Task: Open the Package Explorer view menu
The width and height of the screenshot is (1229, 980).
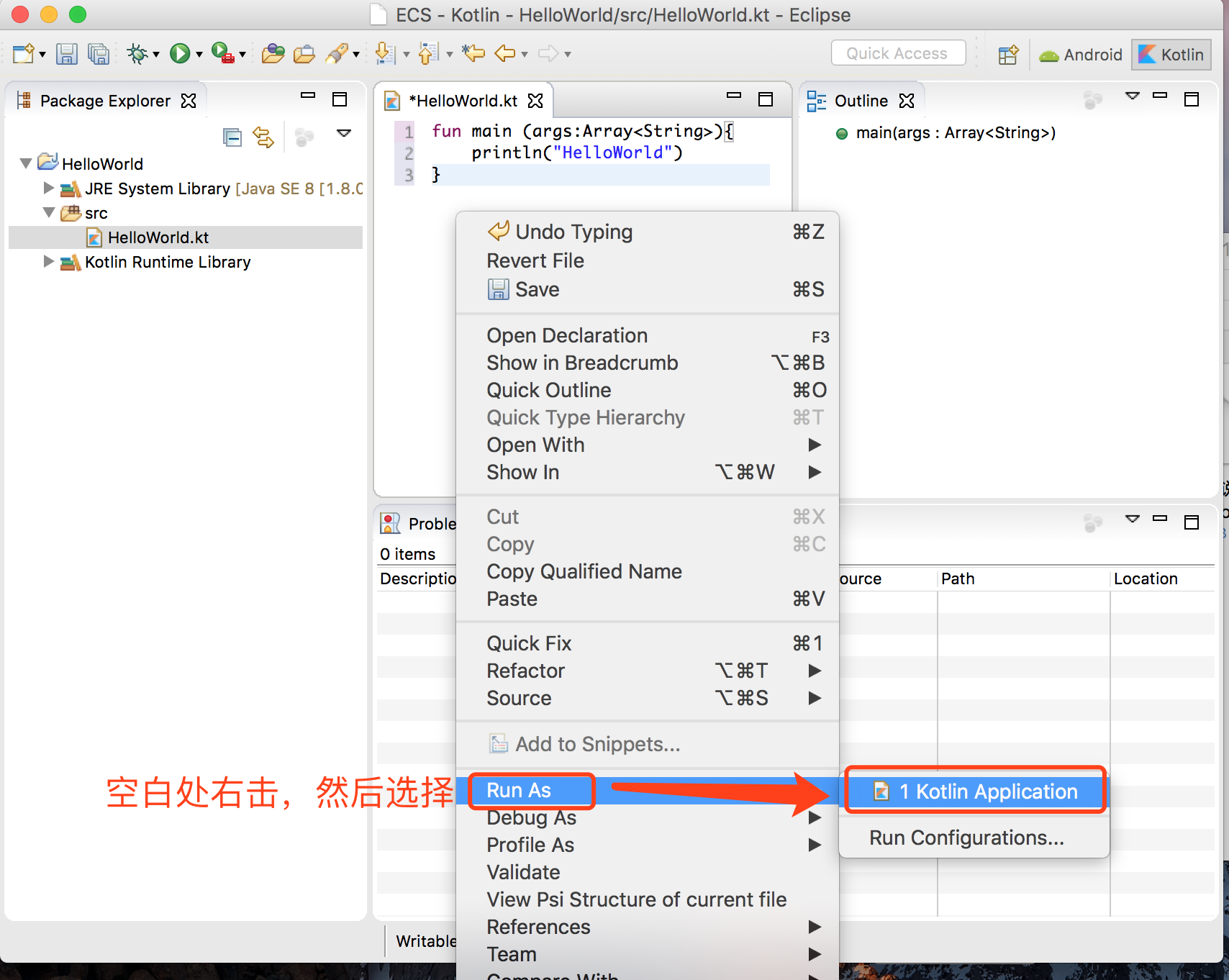Action: click(x=344, y=133)
